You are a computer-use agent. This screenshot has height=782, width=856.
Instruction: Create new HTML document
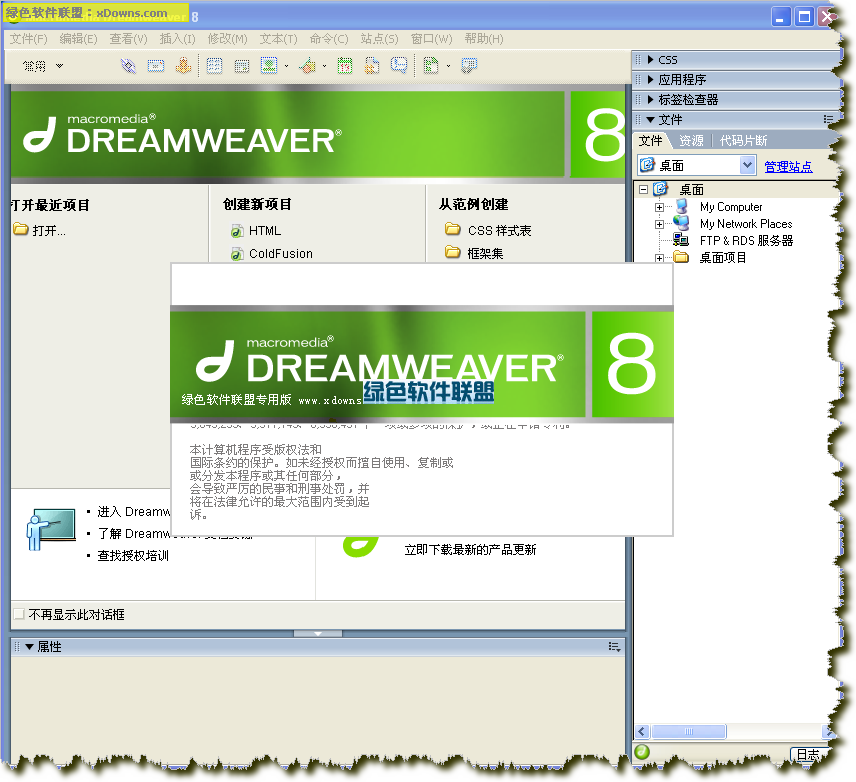click(x=265, y=230)
